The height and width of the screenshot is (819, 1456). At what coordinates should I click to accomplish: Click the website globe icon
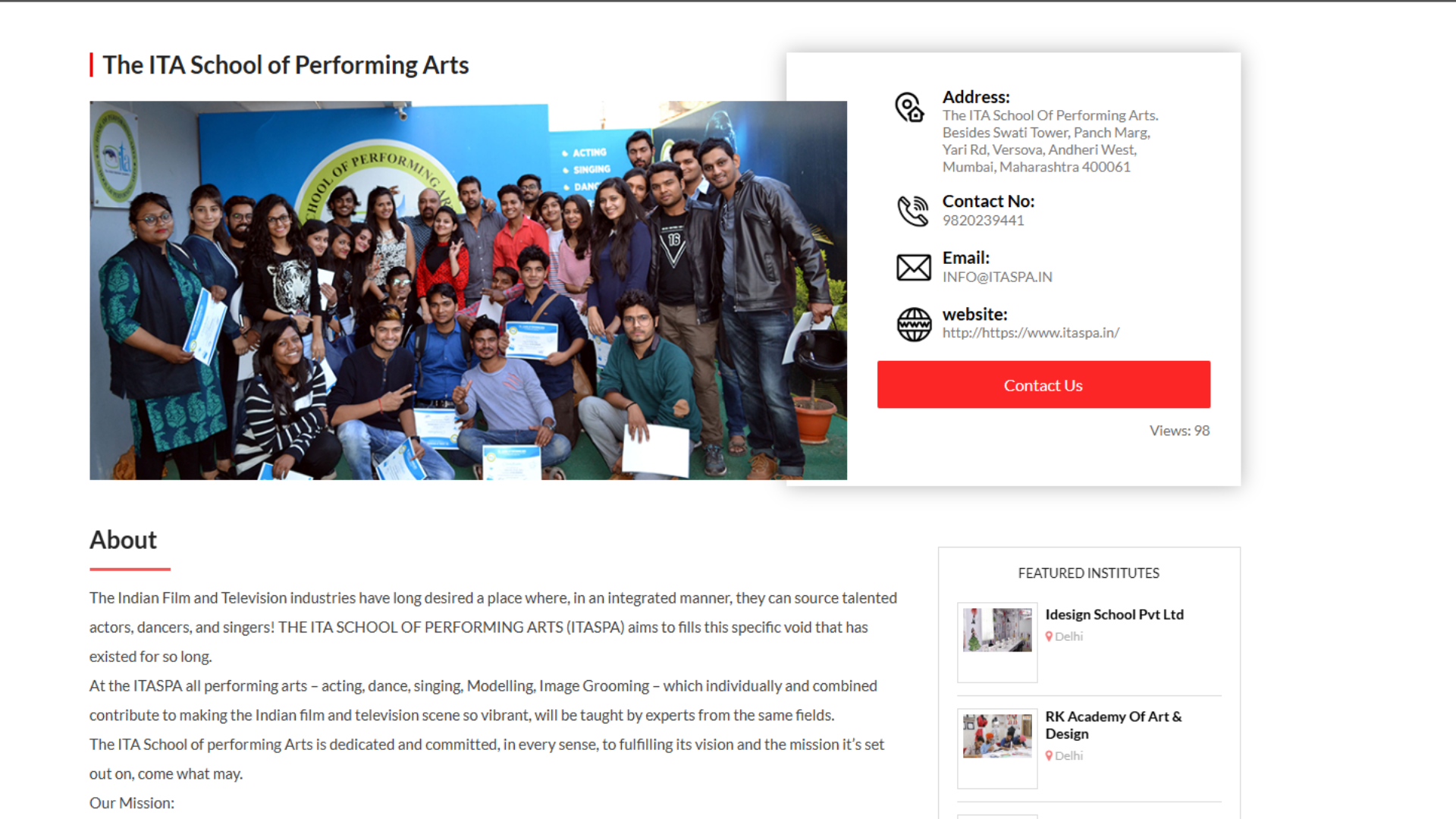coord(914,325)
